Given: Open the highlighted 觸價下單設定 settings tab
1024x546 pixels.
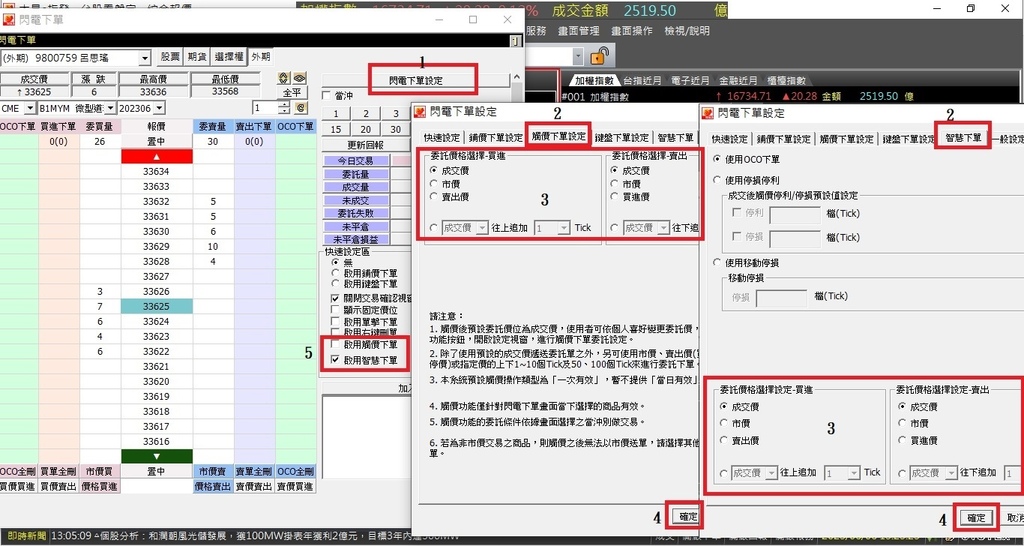Looking at the screenshot, I should 558,138.
